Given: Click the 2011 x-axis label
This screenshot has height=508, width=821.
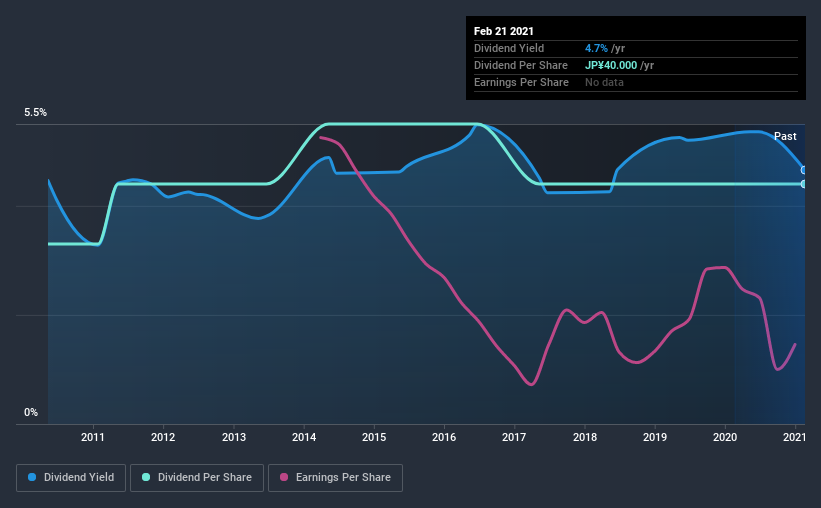Looking at the screenshot, I should tap(93, 437).
